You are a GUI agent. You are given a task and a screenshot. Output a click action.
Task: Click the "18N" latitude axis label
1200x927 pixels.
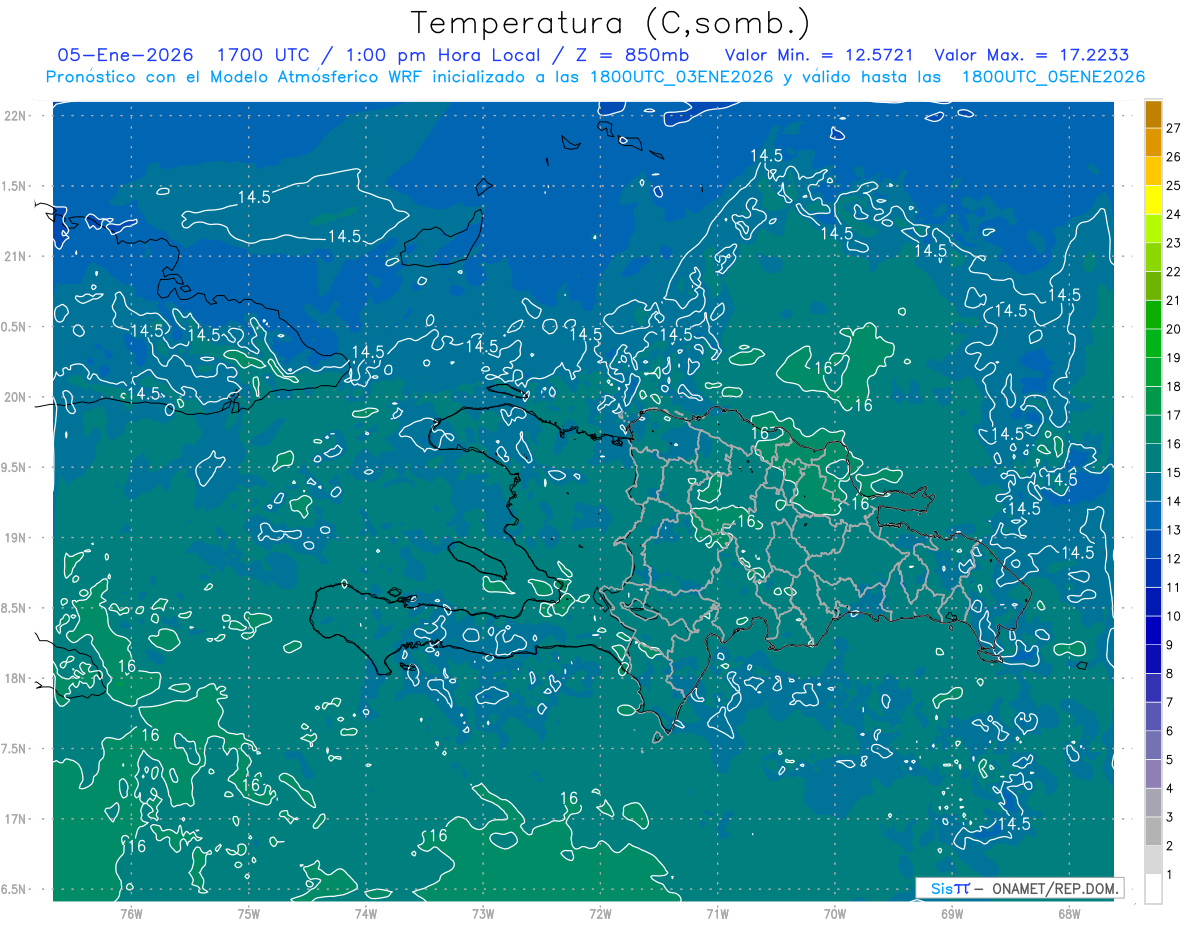coord(17,678)
